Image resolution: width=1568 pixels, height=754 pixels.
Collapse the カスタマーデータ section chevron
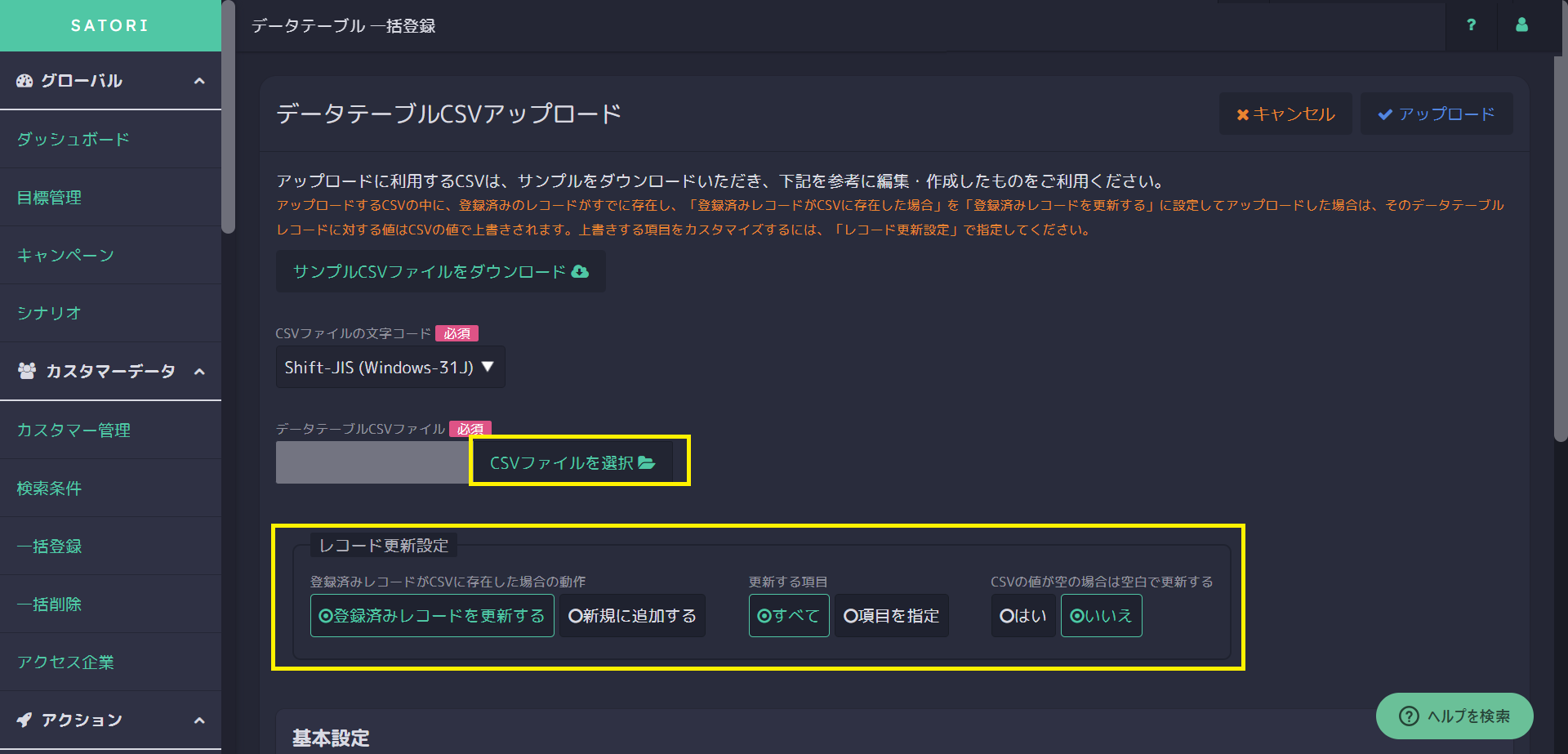(199, 372)
